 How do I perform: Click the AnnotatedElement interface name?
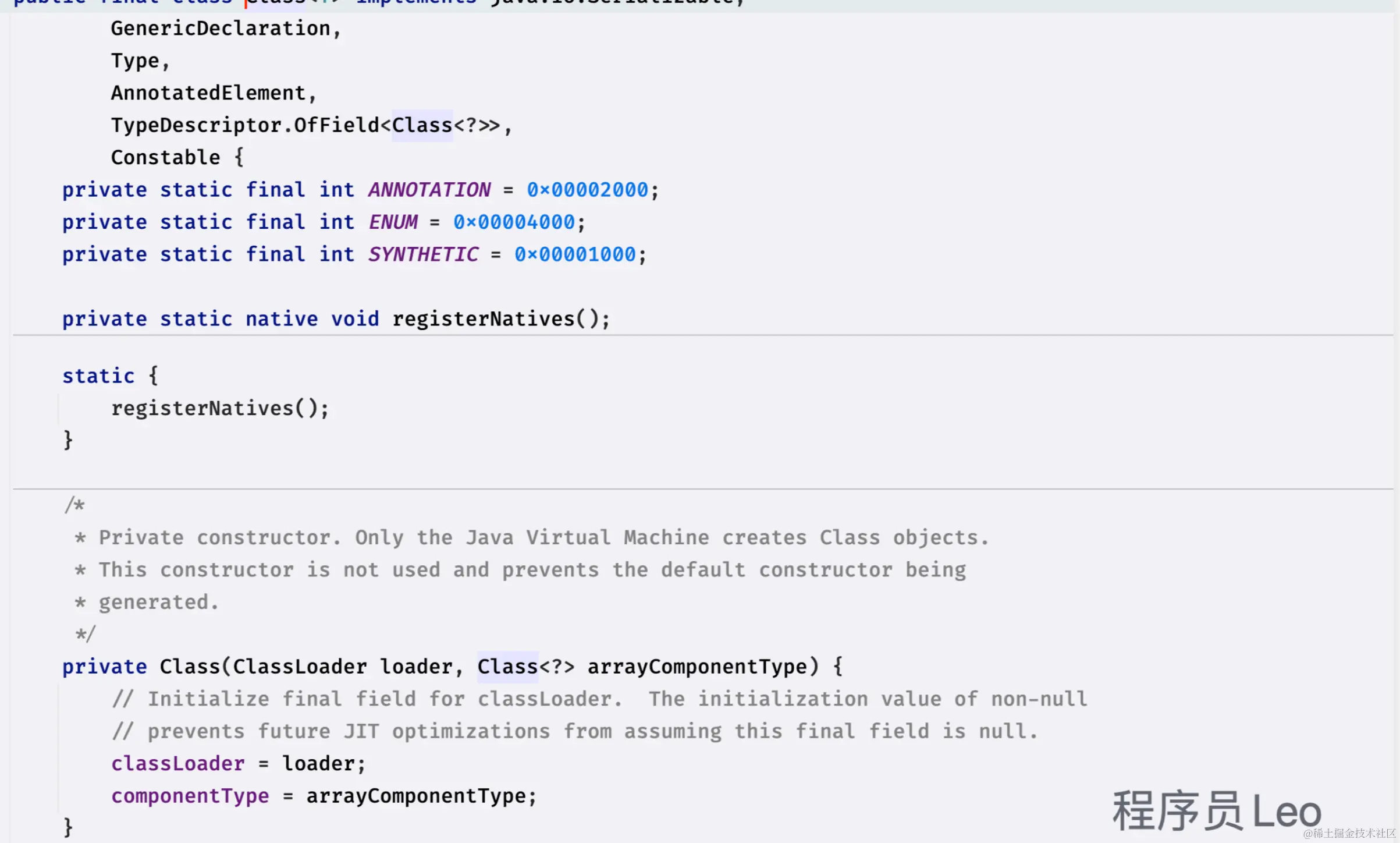(208, 93)
